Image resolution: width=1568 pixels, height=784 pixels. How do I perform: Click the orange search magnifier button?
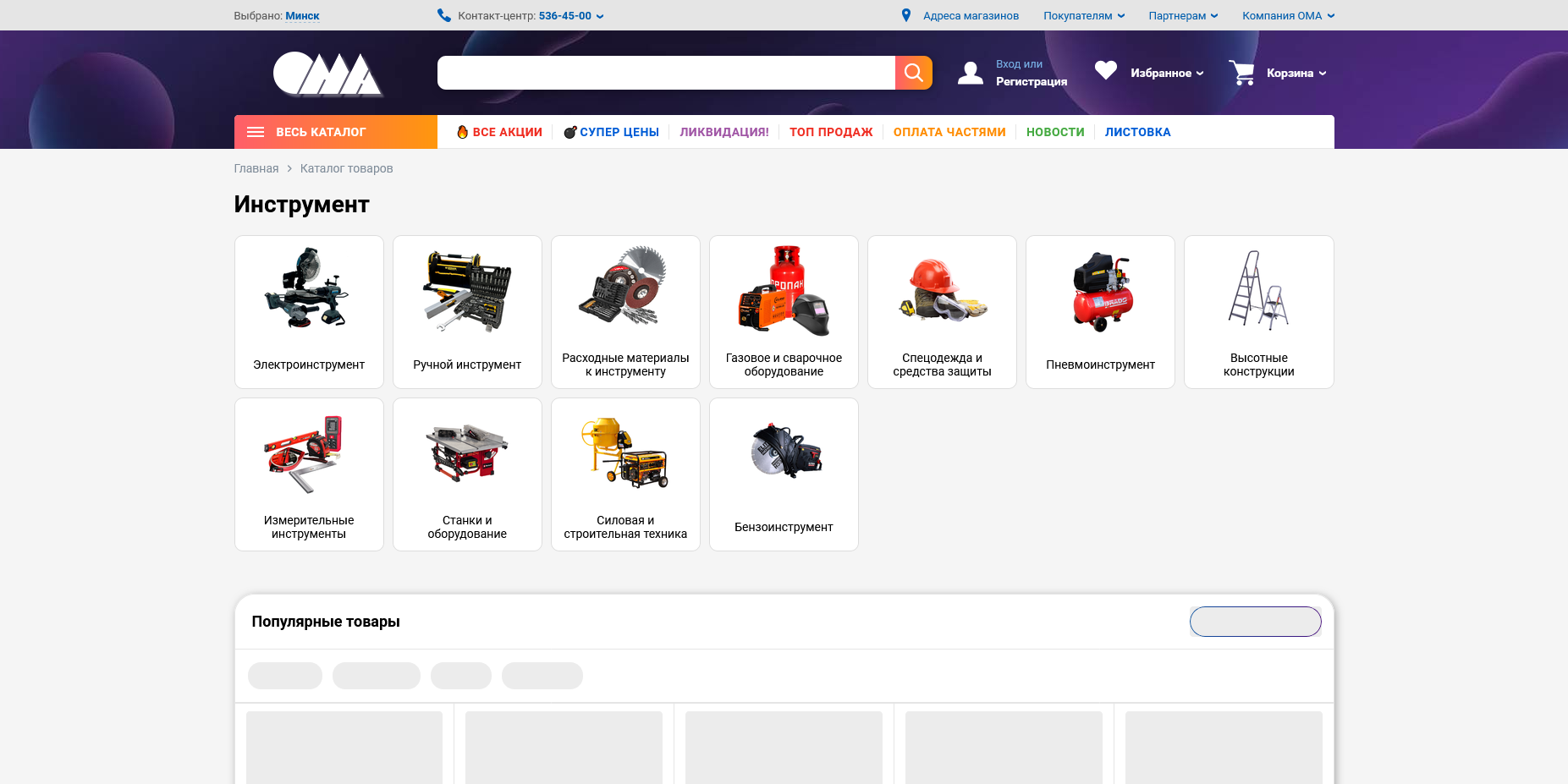click(914, 73)
